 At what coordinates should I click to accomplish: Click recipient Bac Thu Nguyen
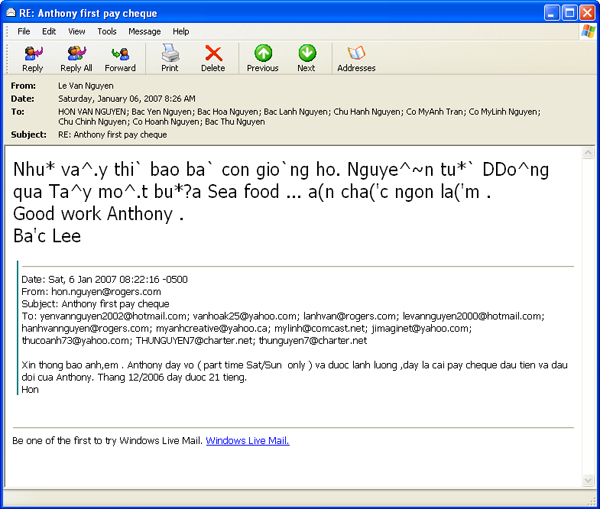235,122
